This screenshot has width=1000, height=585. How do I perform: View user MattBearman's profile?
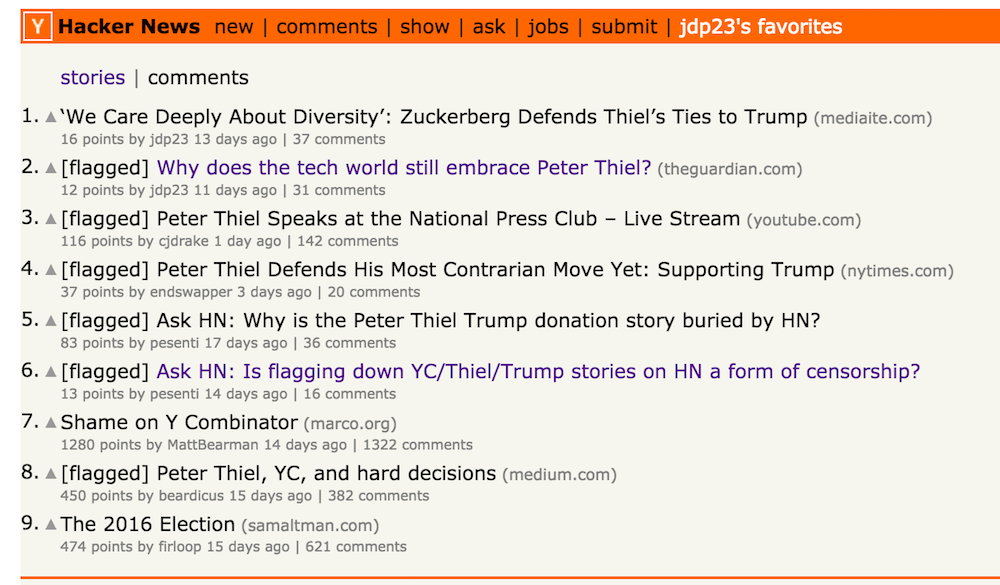pos(212,445)
